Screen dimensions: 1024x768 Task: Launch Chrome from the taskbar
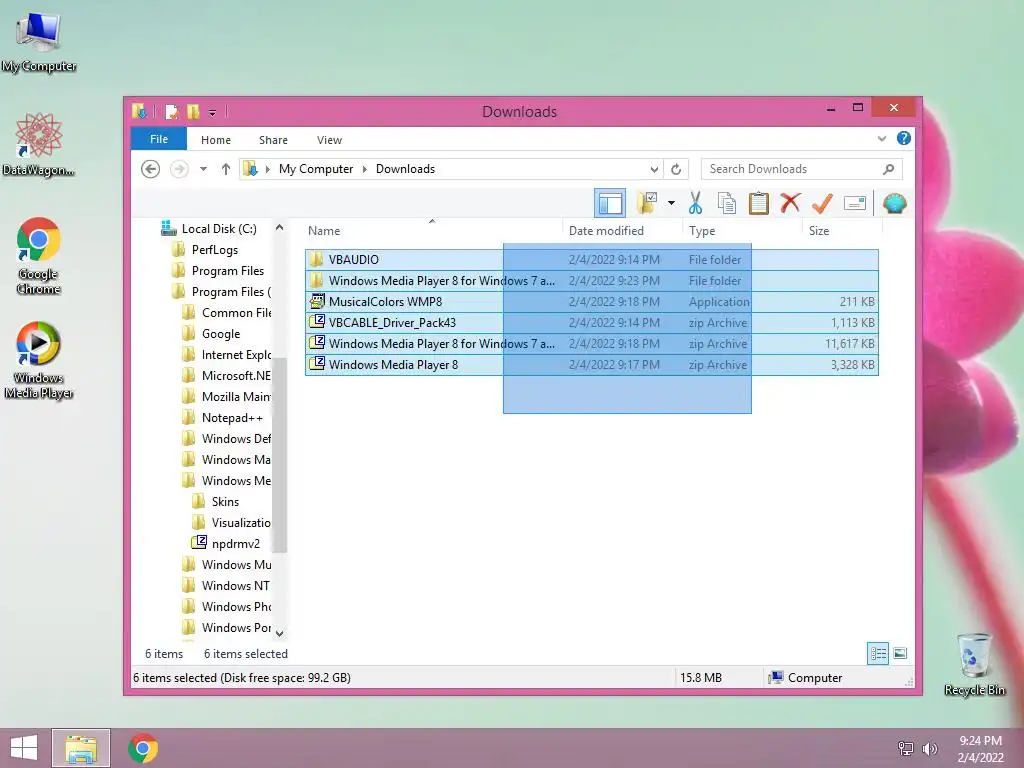click(143, 748)
